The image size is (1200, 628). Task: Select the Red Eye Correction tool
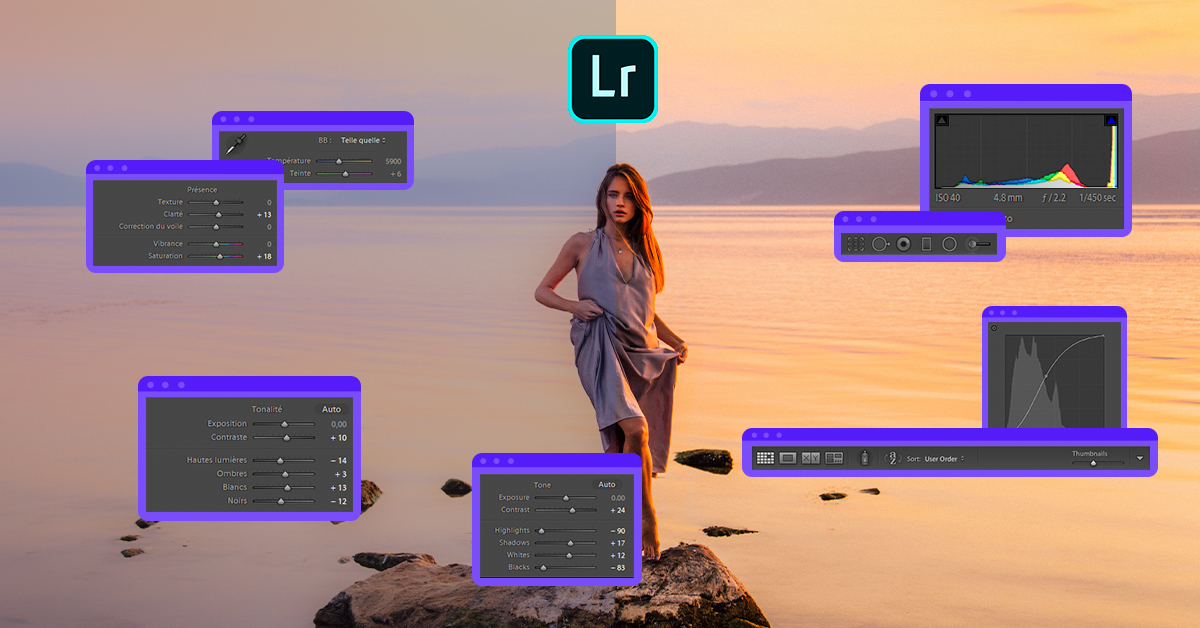904,243
